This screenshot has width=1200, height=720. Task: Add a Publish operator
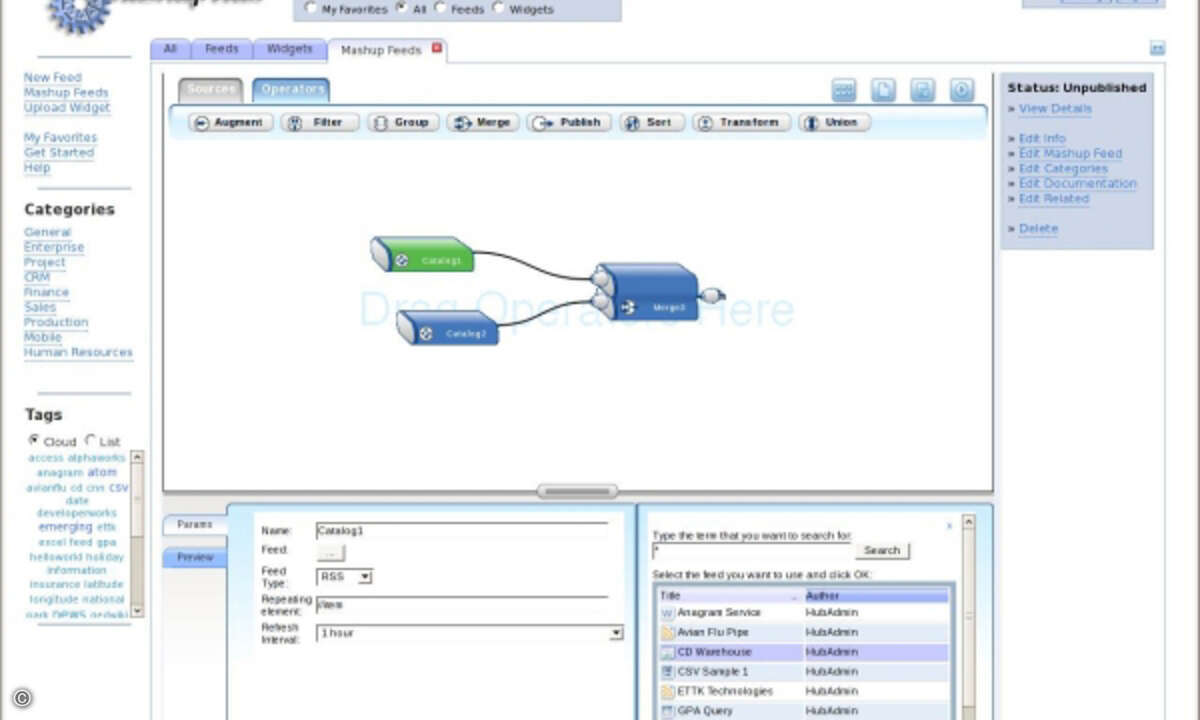click(x=569, y=122)
